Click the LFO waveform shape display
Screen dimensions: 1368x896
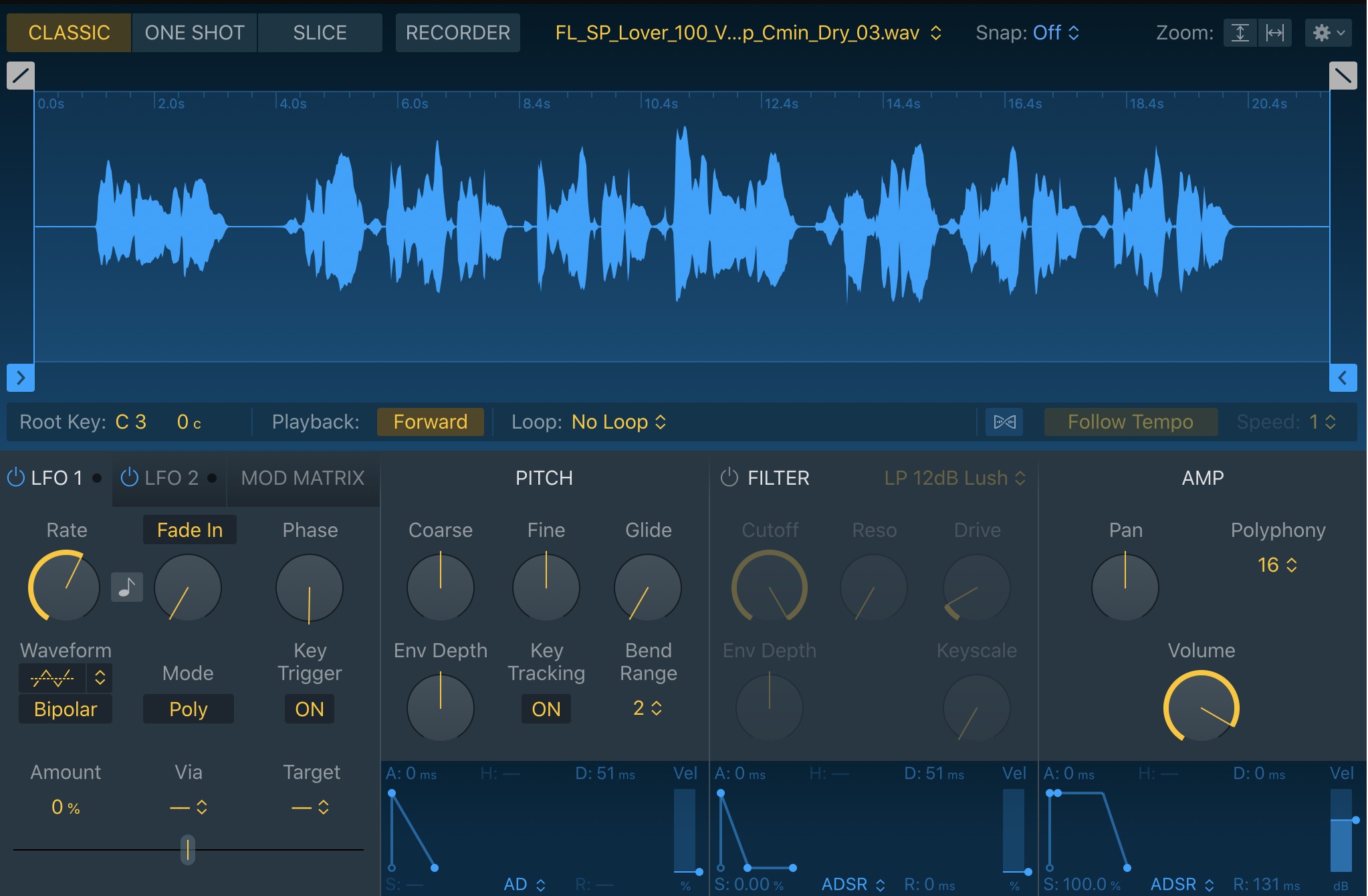(x=52, y=678)
